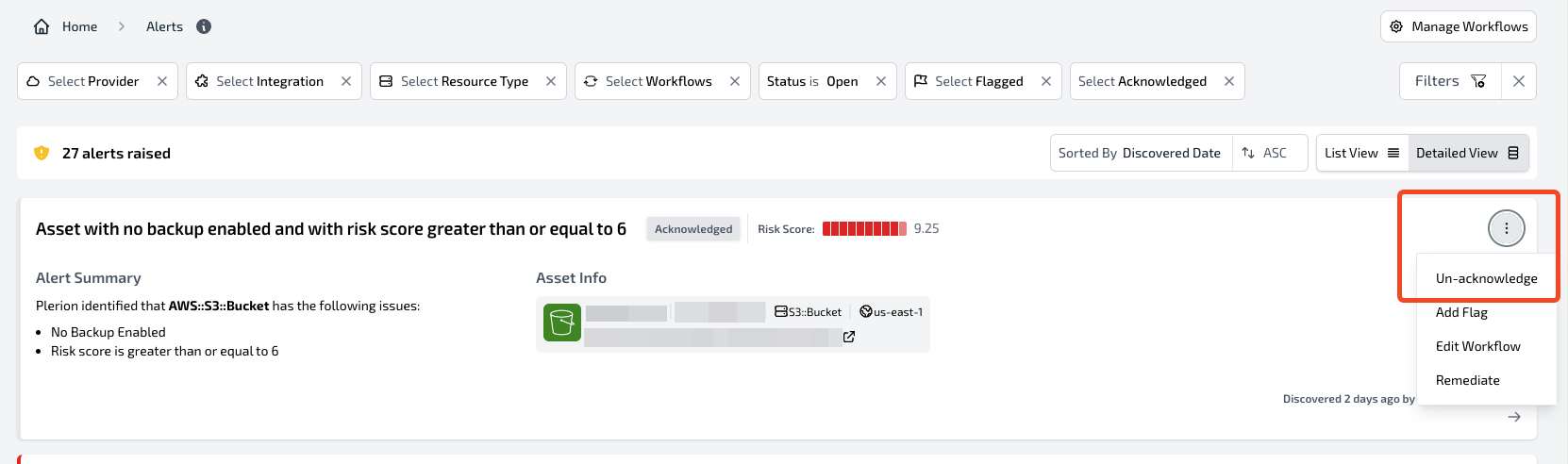Choose Add Flag from the menu

(1486, 312)
